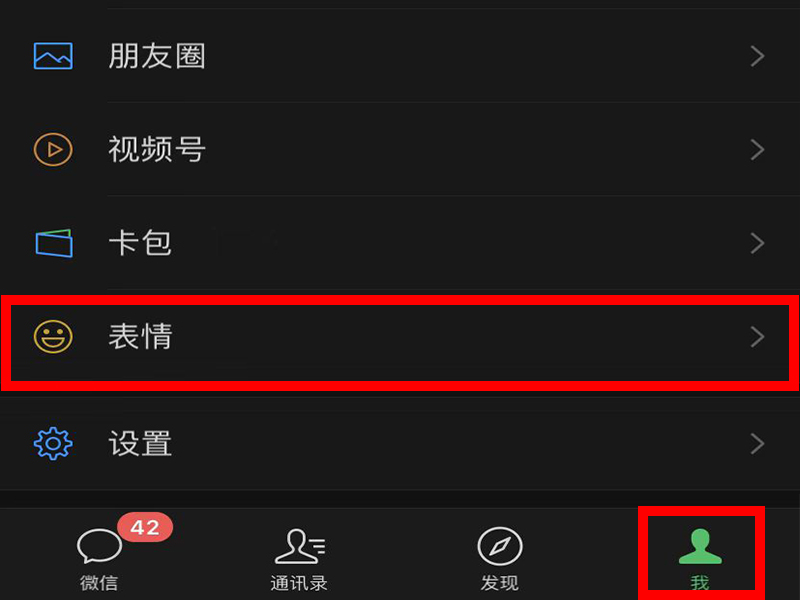Tap the Moments (朋友圈) picture icon
Image resolution: width=800 pixels, height=600 pixels.
pos(53,56)
